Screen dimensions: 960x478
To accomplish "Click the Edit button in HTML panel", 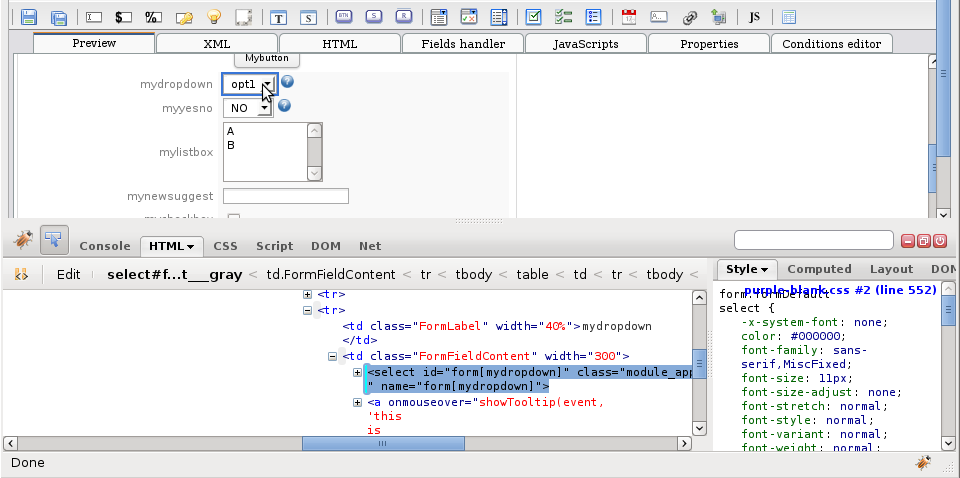I will (68, 274).
